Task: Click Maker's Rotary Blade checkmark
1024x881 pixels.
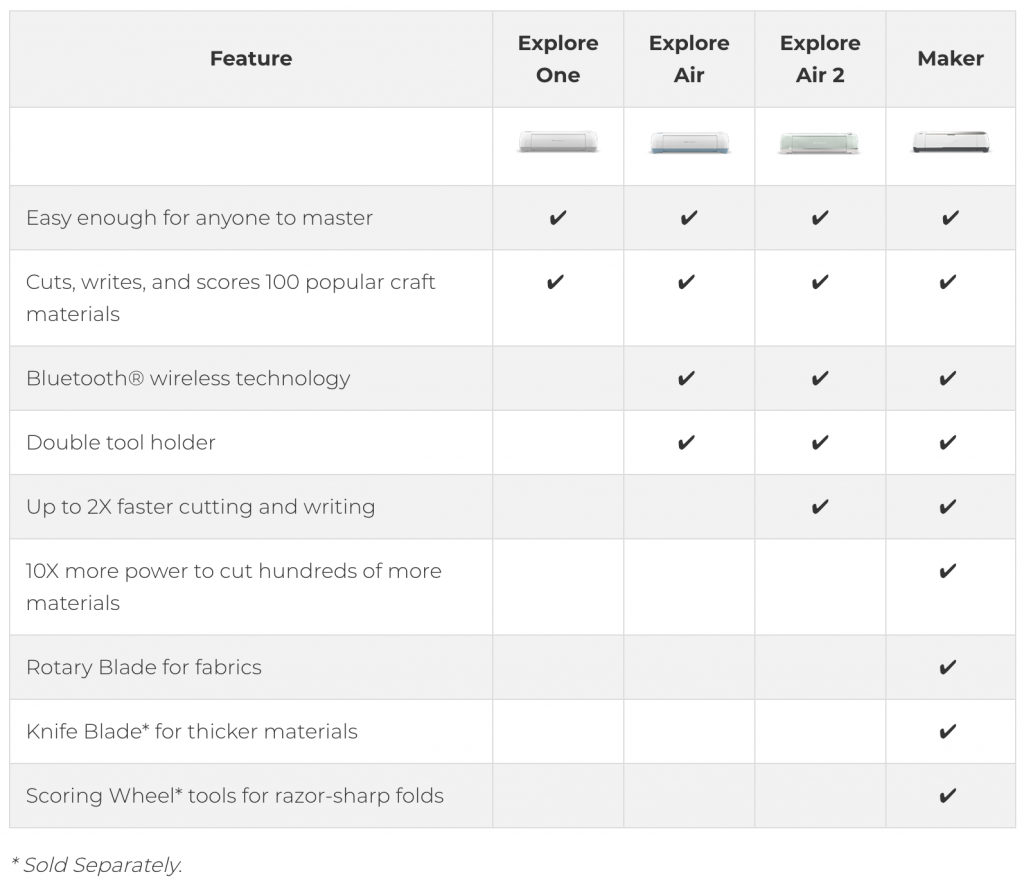Action: click(949, 667)
